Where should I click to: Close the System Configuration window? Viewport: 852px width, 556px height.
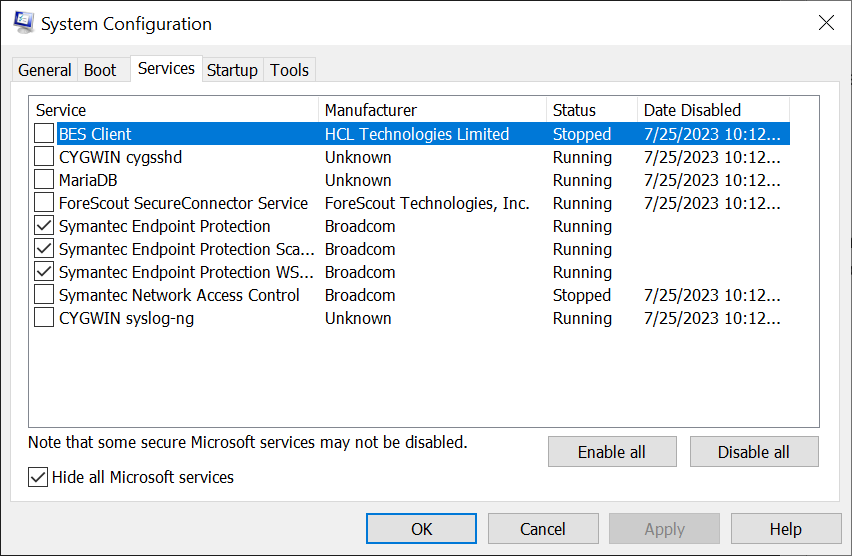pyautogui.click(x=826, y=23)
